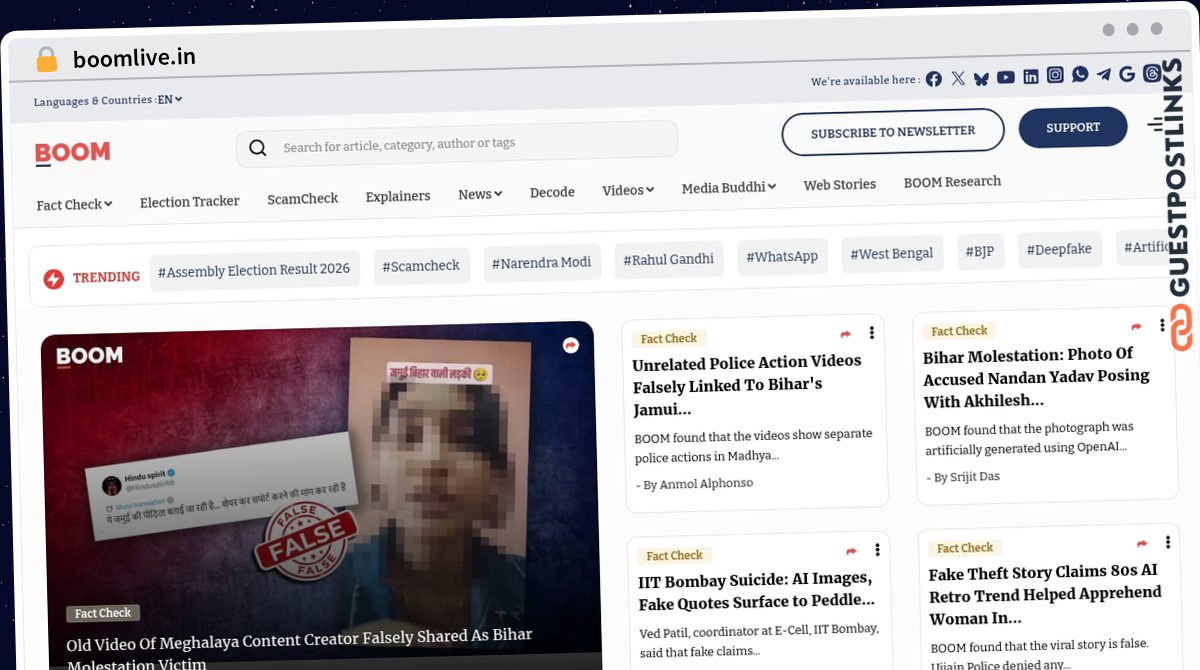The width and height of the screenshot is (1200, 670).
Task: Open the ScamCheck section
Action: pyautogui.click(x=303, y=199)
